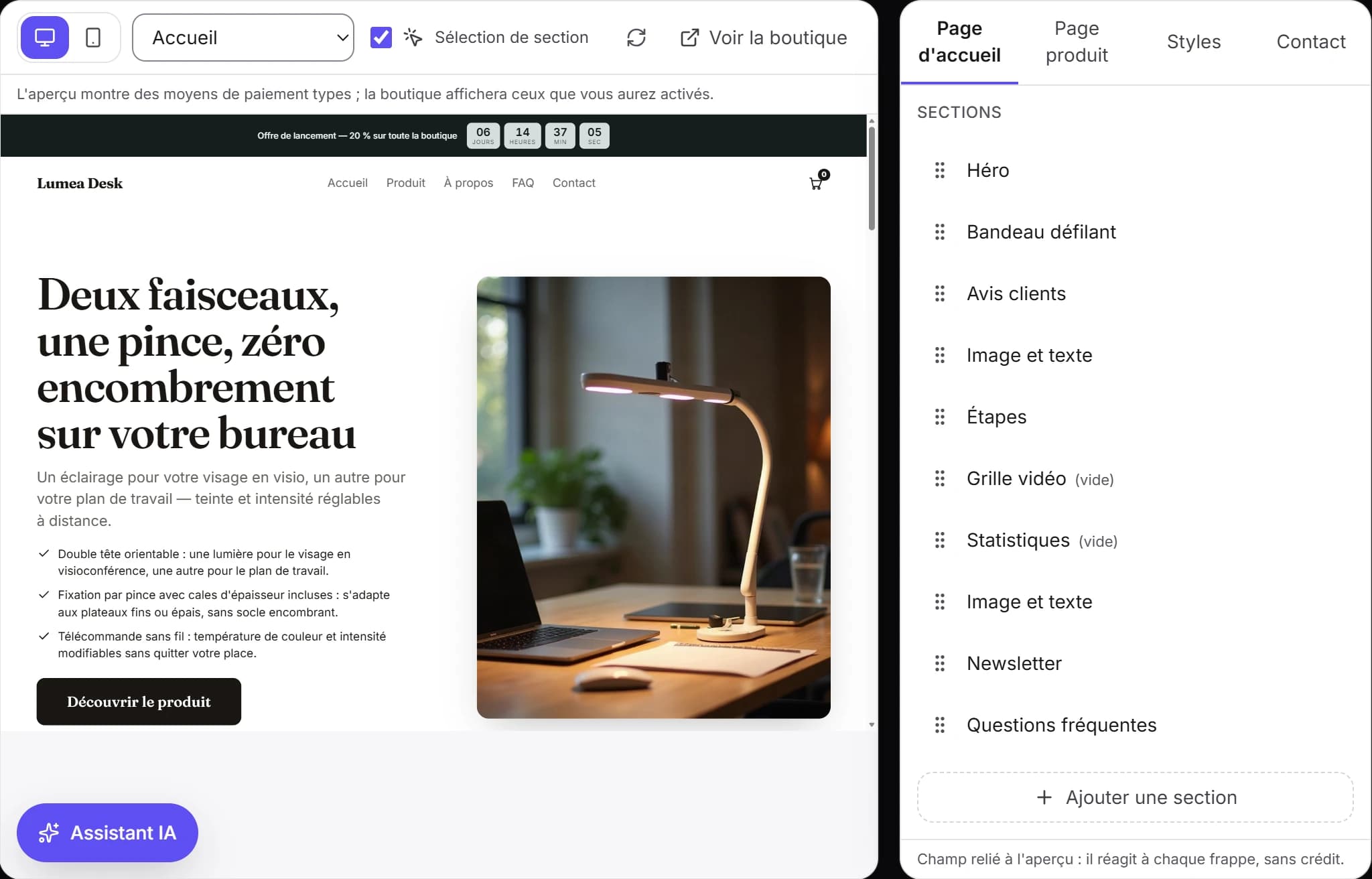Click Découvrir le produit button

[139, 701]
